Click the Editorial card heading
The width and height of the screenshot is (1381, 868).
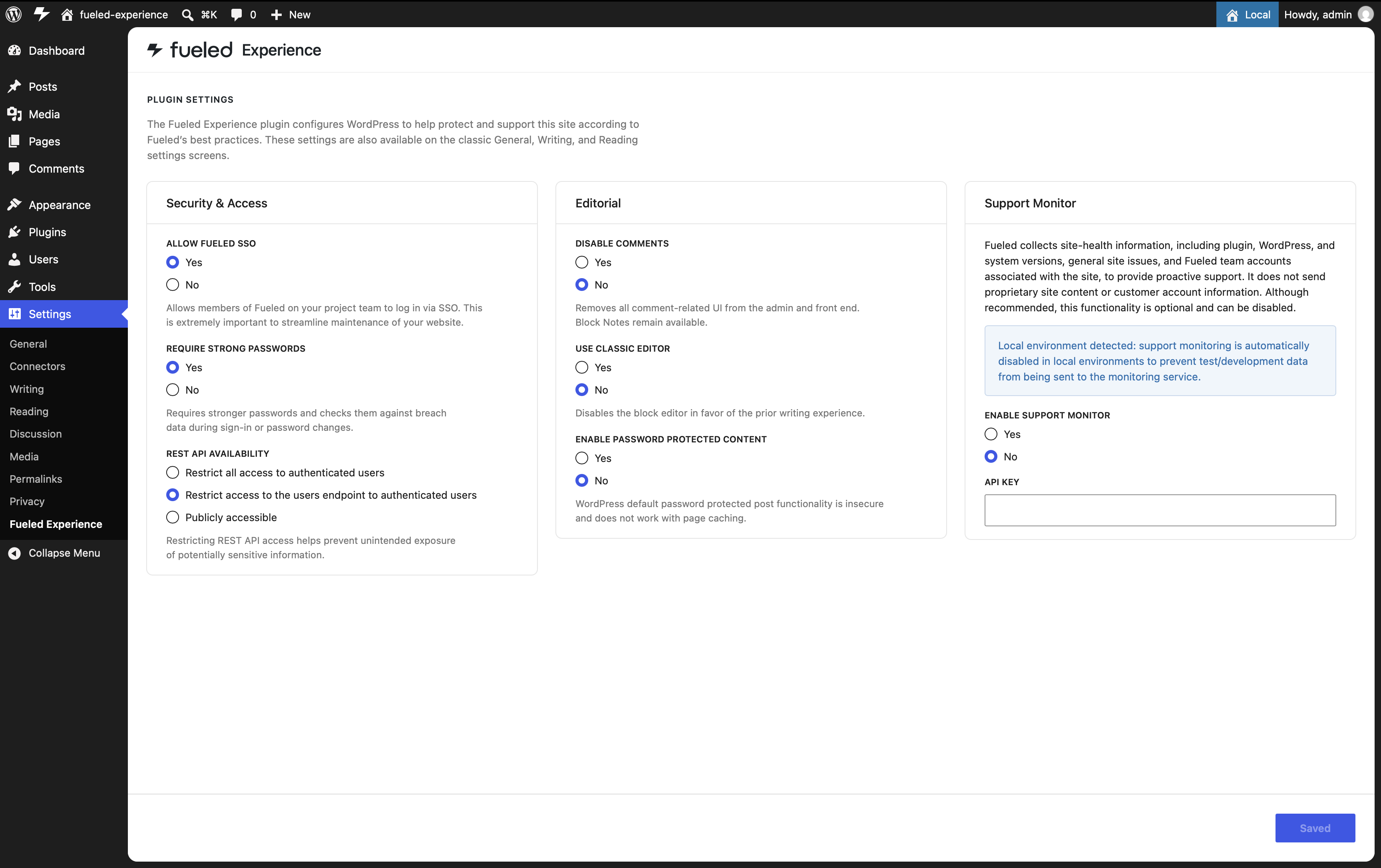click(x=598, y=203)
